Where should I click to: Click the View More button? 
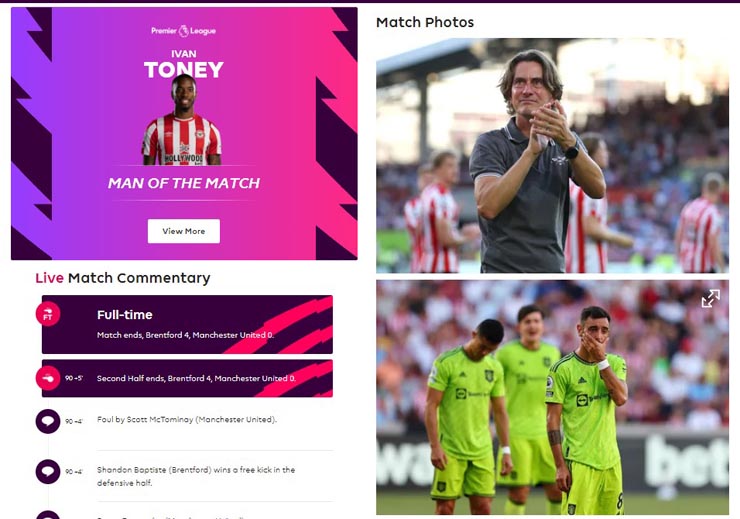184,231
